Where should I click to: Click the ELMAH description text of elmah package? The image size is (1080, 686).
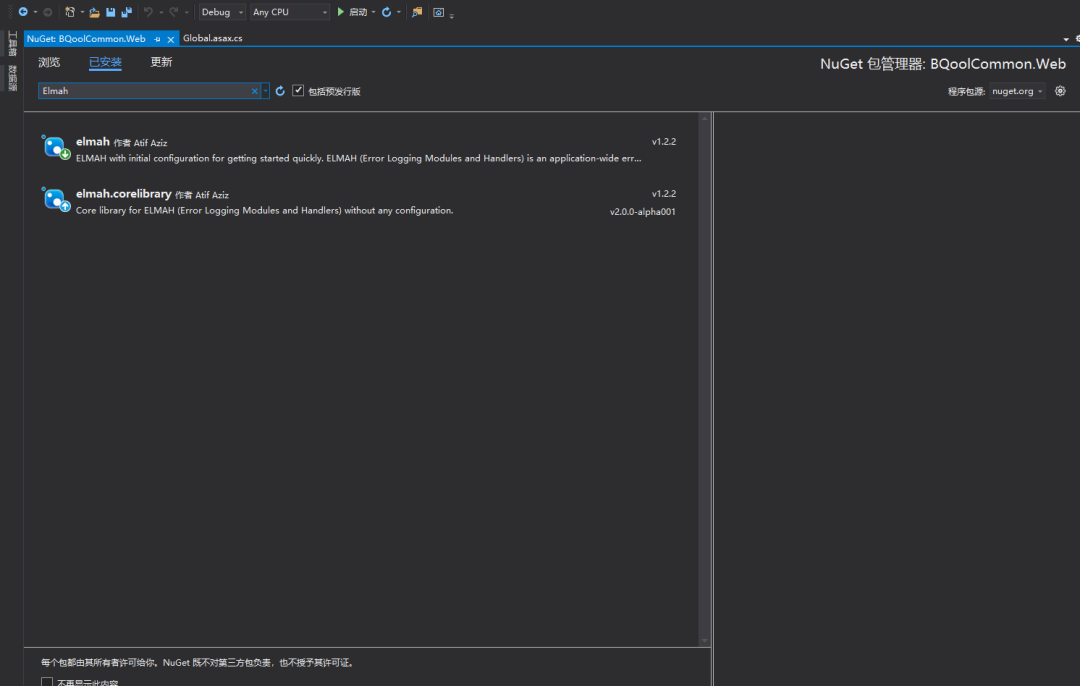click(x=358, y=158)
